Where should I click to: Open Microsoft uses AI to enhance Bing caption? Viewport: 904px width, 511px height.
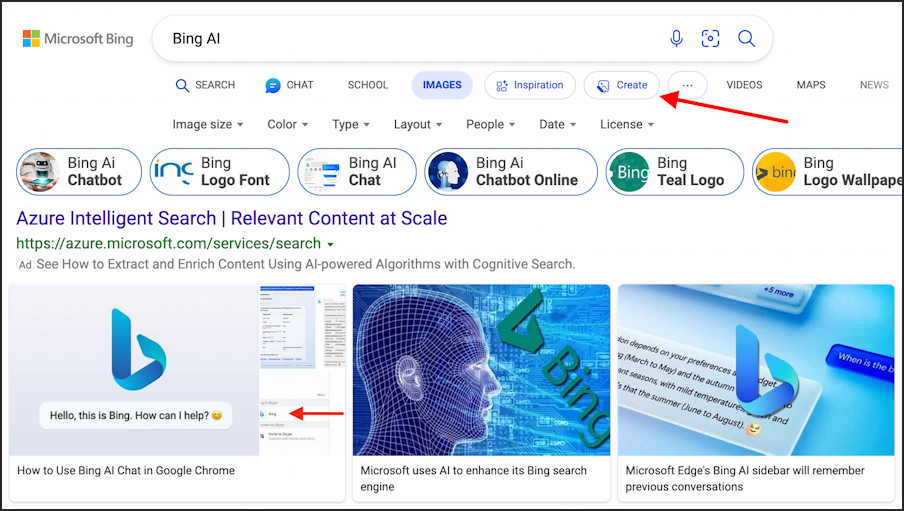point(473,479)
